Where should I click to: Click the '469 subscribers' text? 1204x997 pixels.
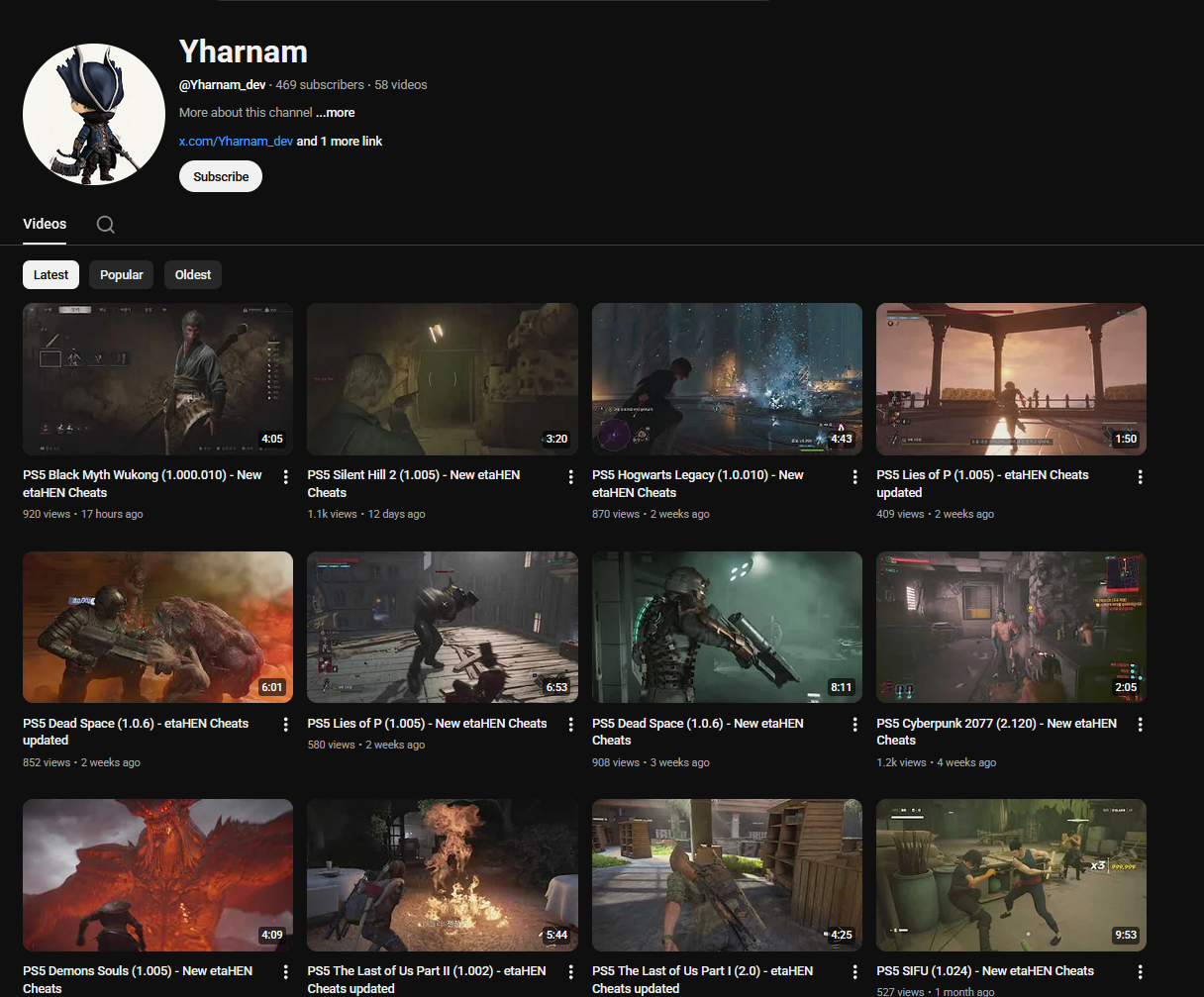[320, 85]
